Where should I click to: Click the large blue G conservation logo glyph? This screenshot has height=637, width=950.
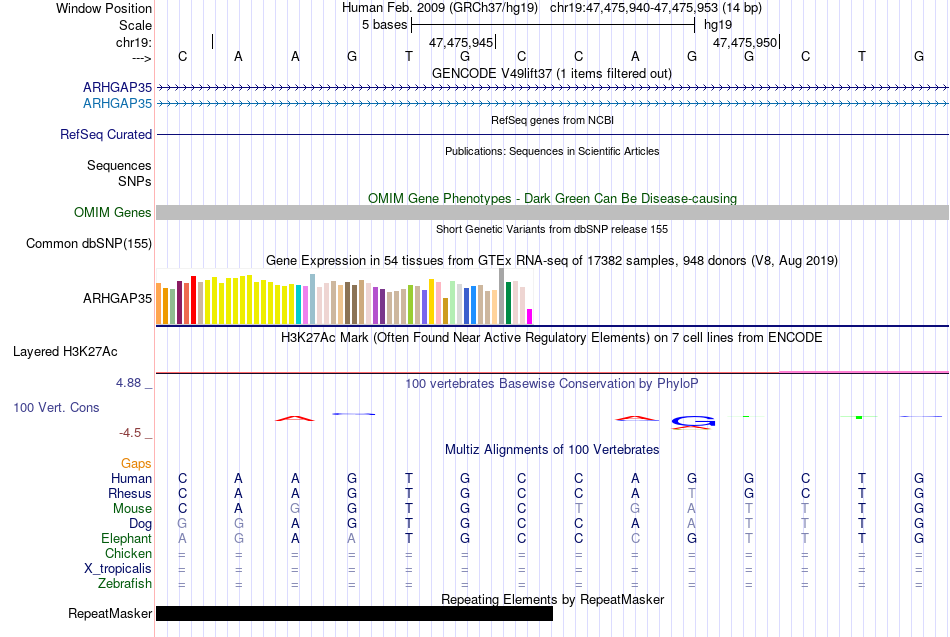[x=693, y=421]
